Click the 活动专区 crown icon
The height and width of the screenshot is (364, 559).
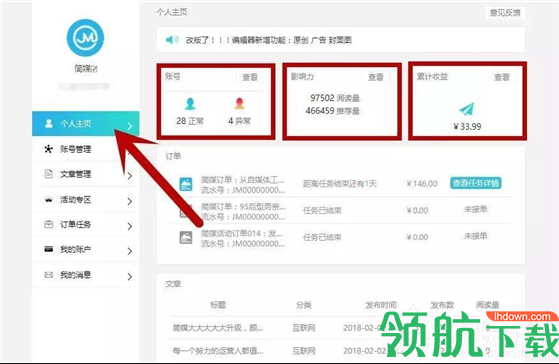point(48,200)
